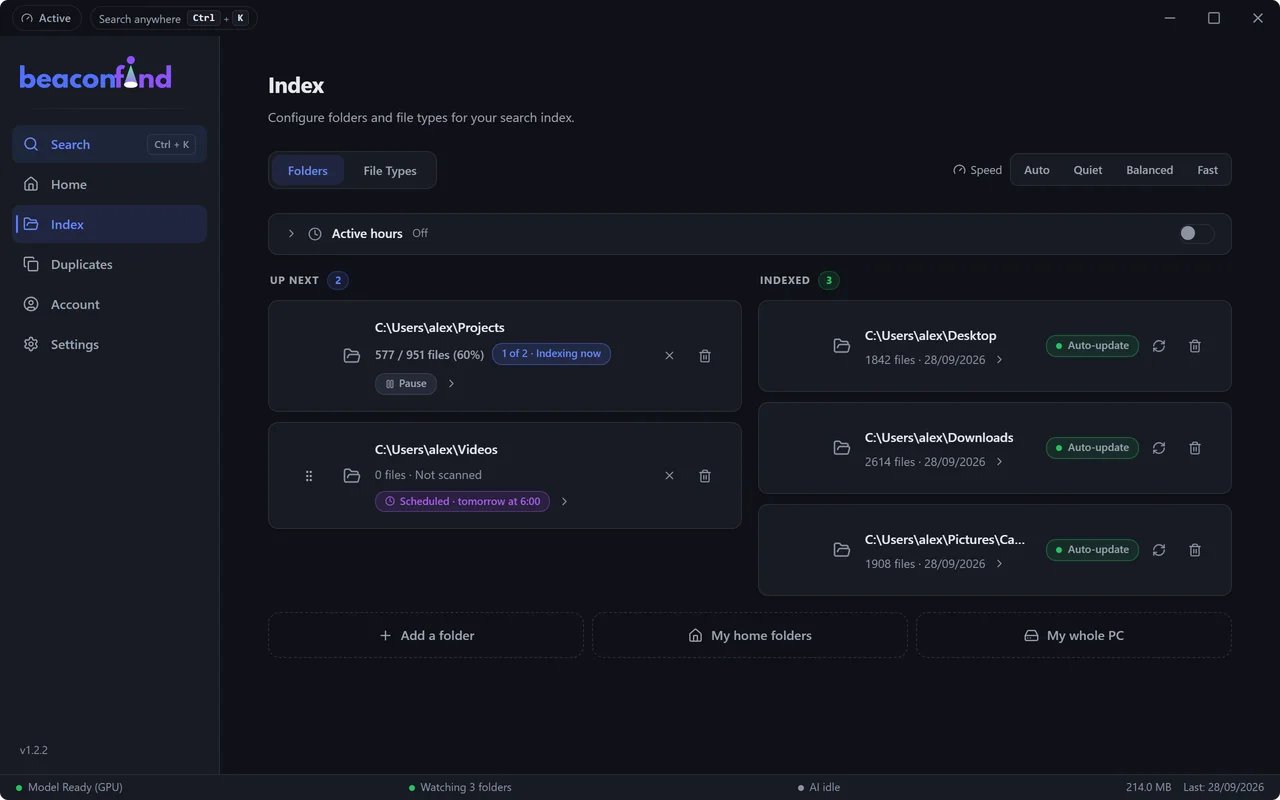1280x800 pixels.
Task: Set indexing speed to Quiet
Action: point(1088,170)
